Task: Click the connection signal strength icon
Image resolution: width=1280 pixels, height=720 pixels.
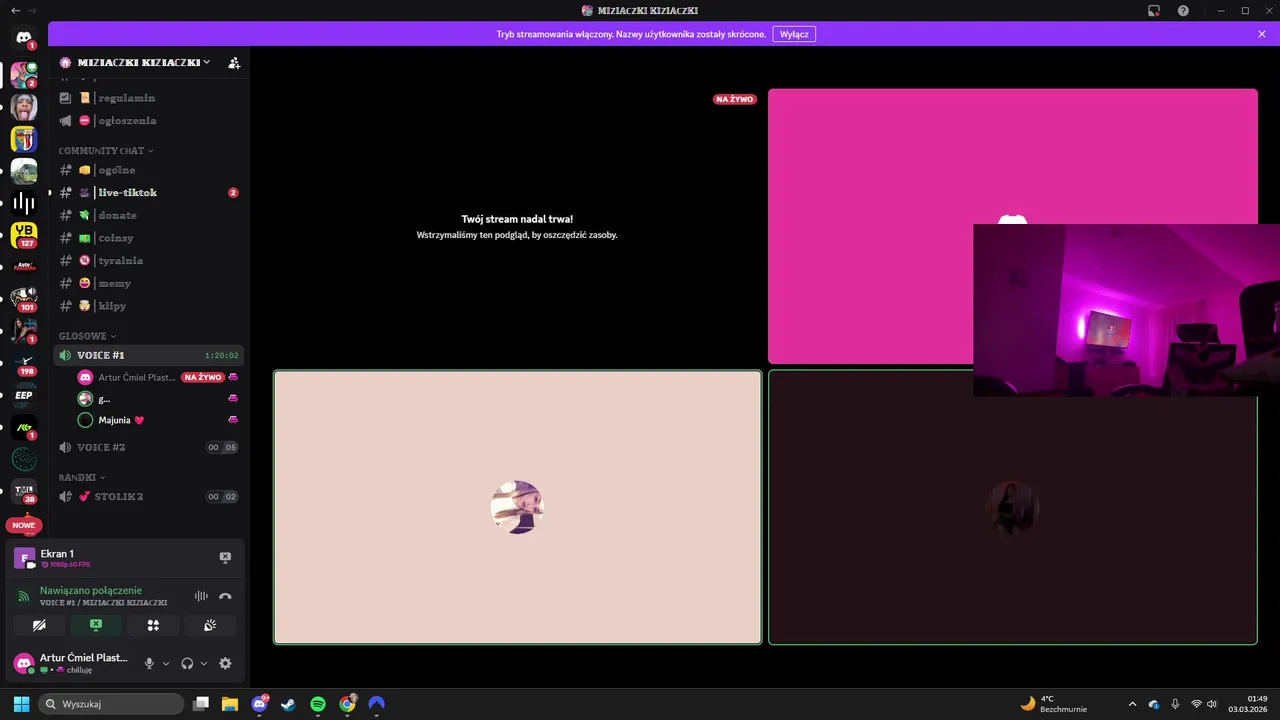Action: 24,596
